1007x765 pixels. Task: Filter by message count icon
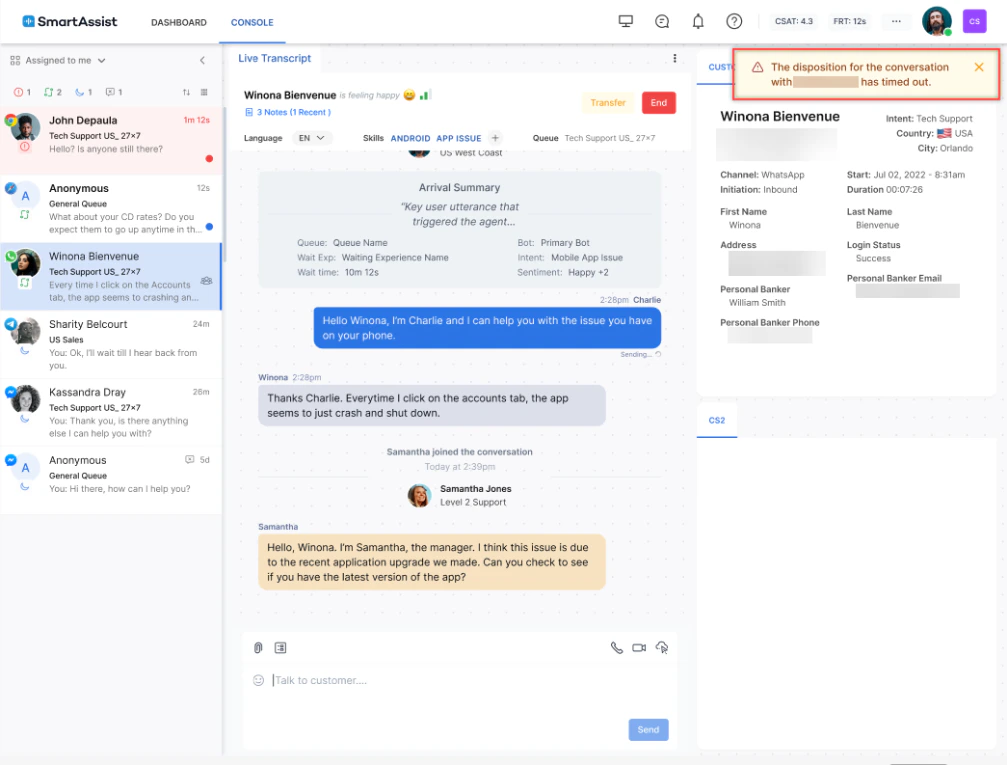114,92
